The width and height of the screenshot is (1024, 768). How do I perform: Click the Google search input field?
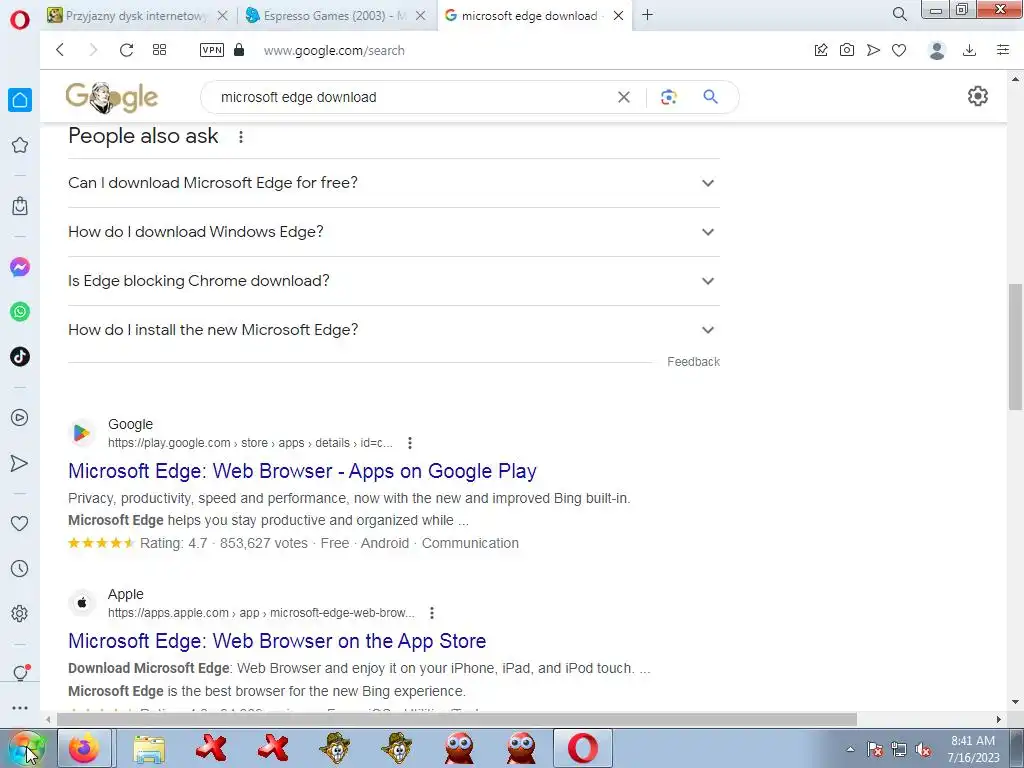click(411, 97)
